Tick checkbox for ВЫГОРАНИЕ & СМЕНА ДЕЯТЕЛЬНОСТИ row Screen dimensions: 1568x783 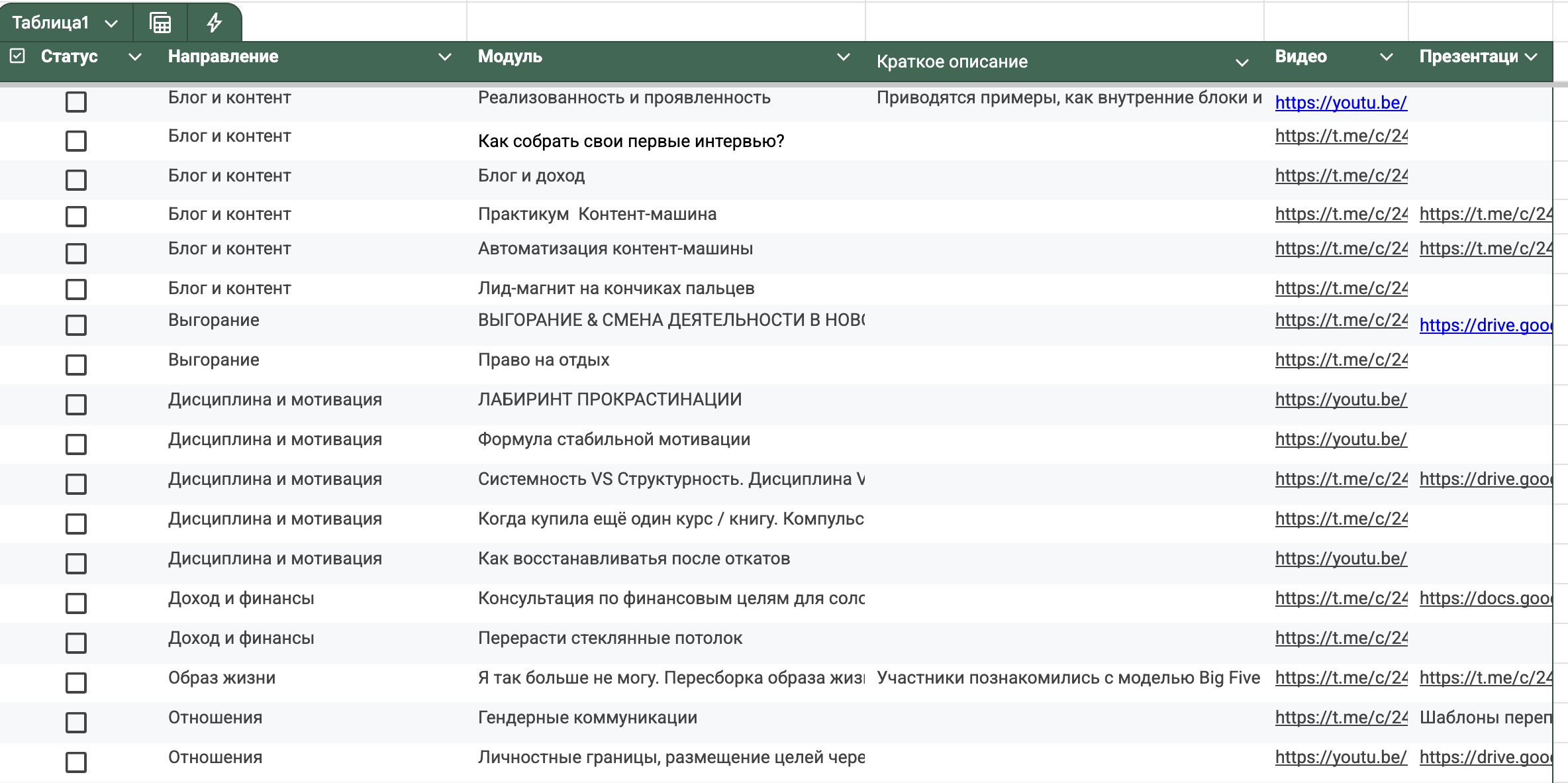pos(76,325)
